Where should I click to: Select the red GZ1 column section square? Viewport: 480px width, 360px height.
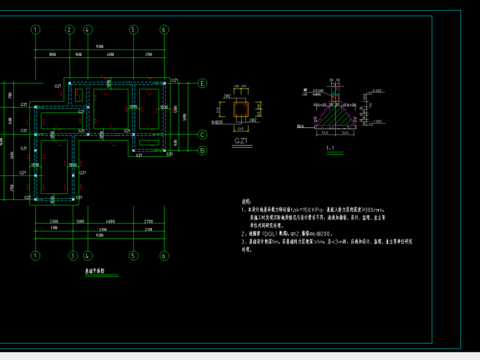[x=240, y=109]
